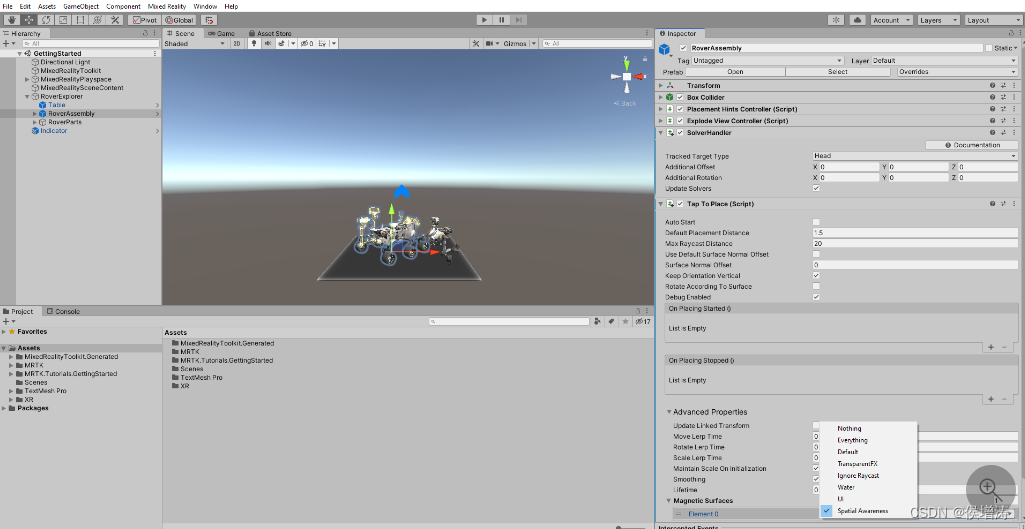
Task: Expand MixedRealityPlayspace in the Hierarchy
Action: coord(27,79)
